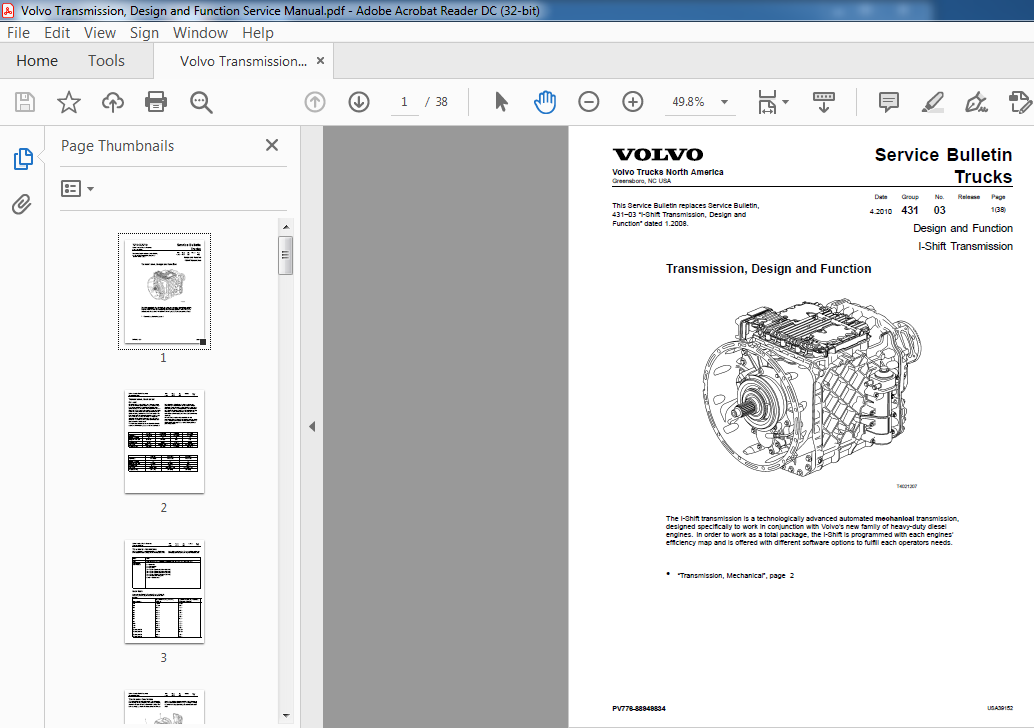Collapse the navigation pane arrow

(312, 427)
